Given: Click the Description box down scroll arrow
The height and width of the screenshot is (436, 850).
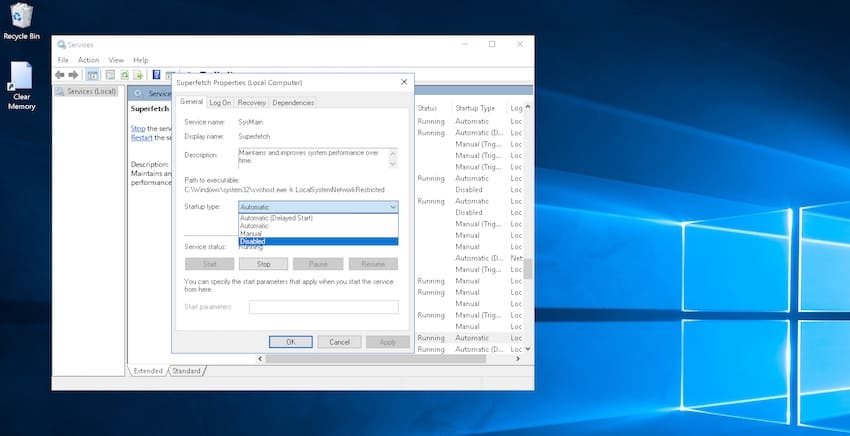Looking at the screenshot, I should click(393, 163).
